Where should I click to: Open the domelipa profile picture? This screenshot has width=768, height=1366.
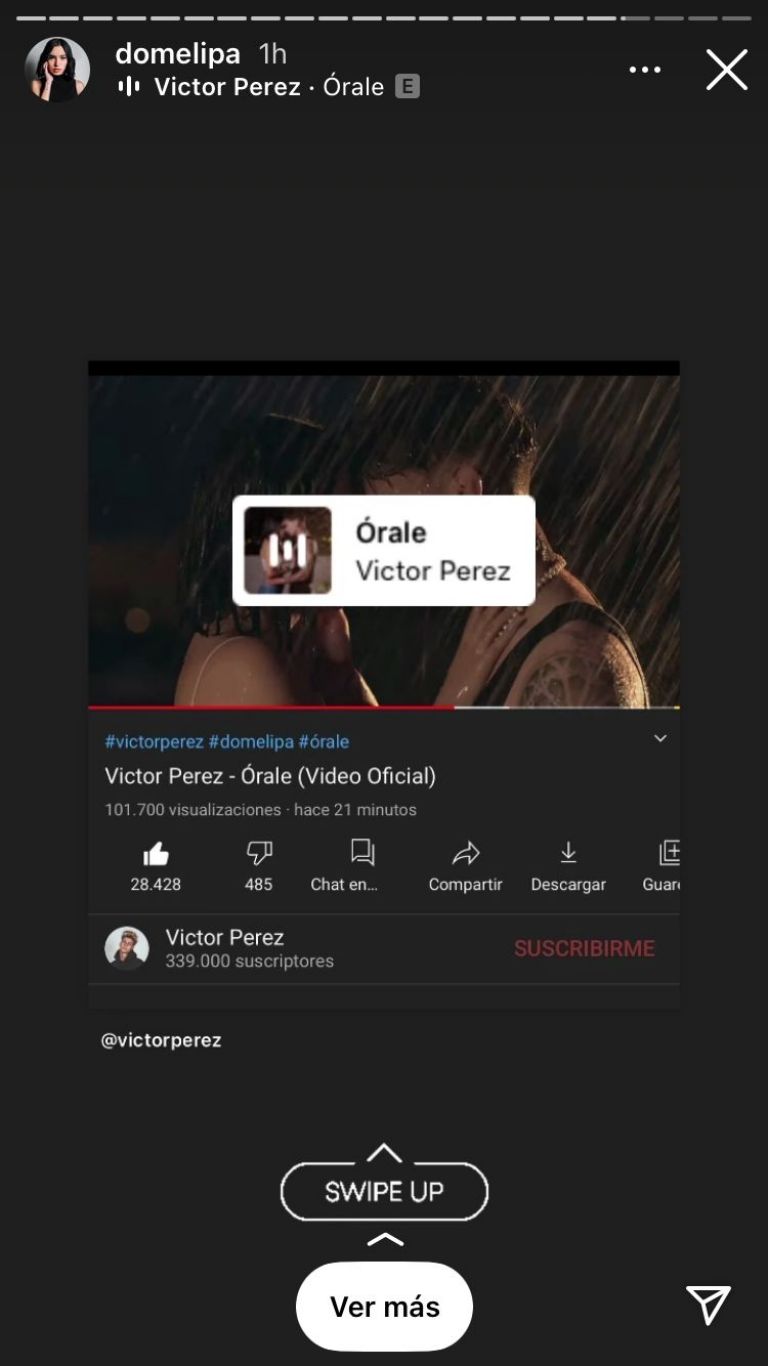pyautogui.click(x=57, y=70)
